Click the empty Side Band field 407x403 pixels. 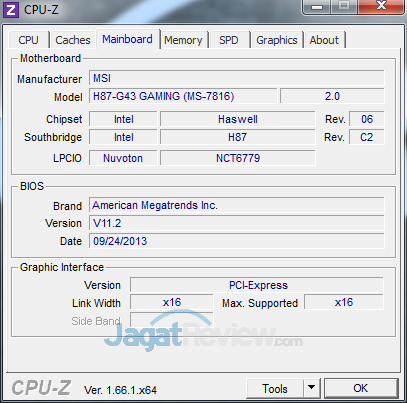pos(172,320)
